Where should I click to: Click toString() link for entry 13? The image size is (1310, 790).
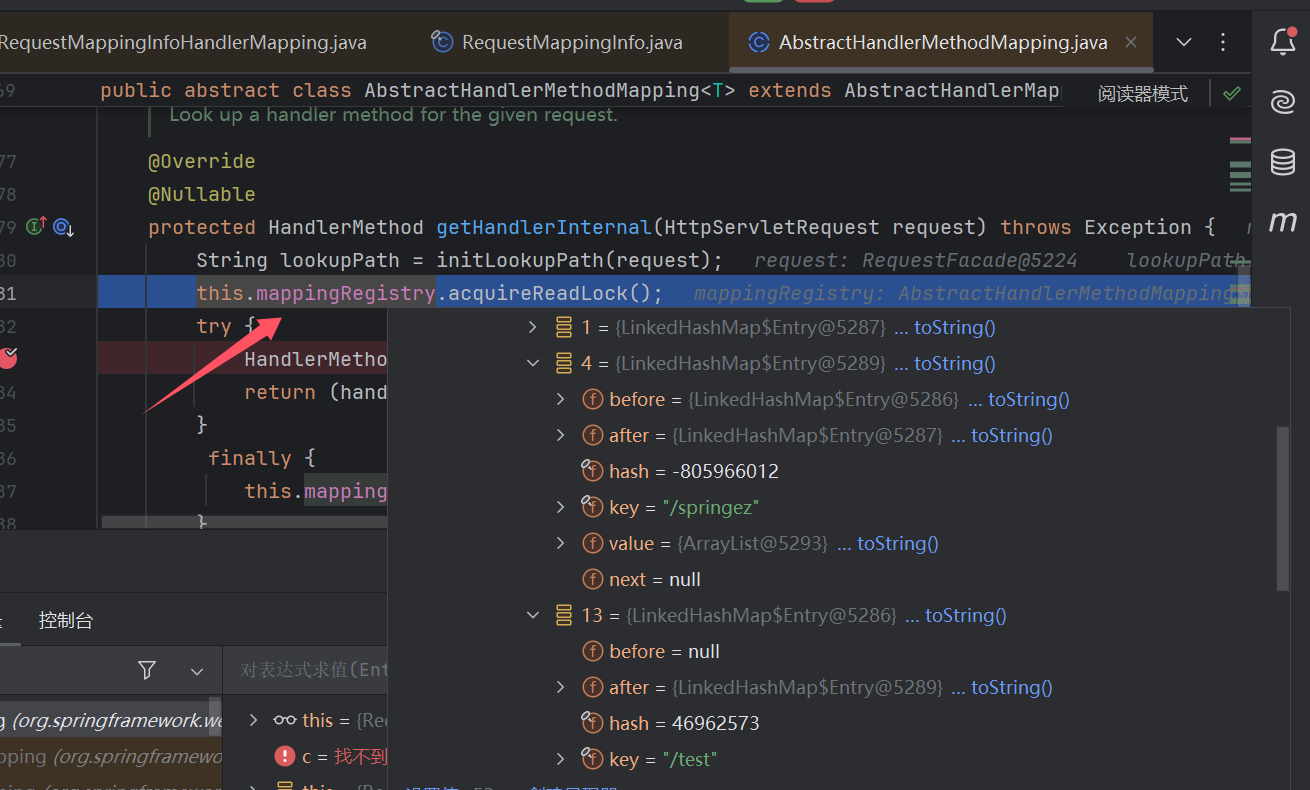(x=966, y=615)
